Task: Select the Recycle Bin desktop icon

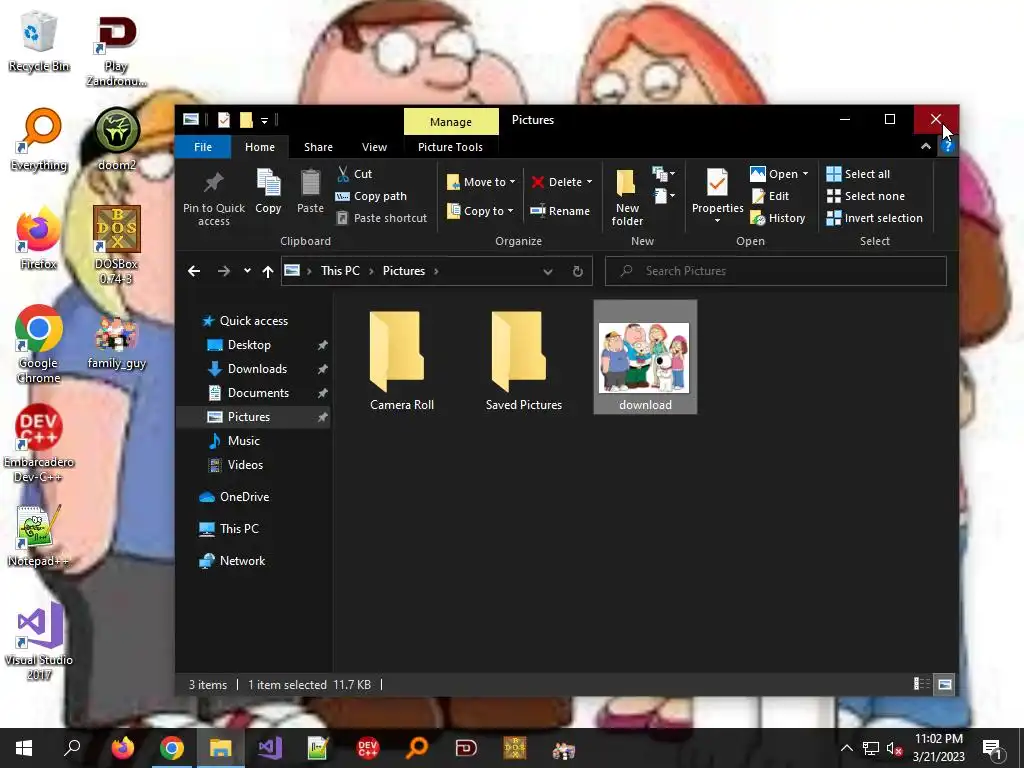Action: tap(39, 41)
